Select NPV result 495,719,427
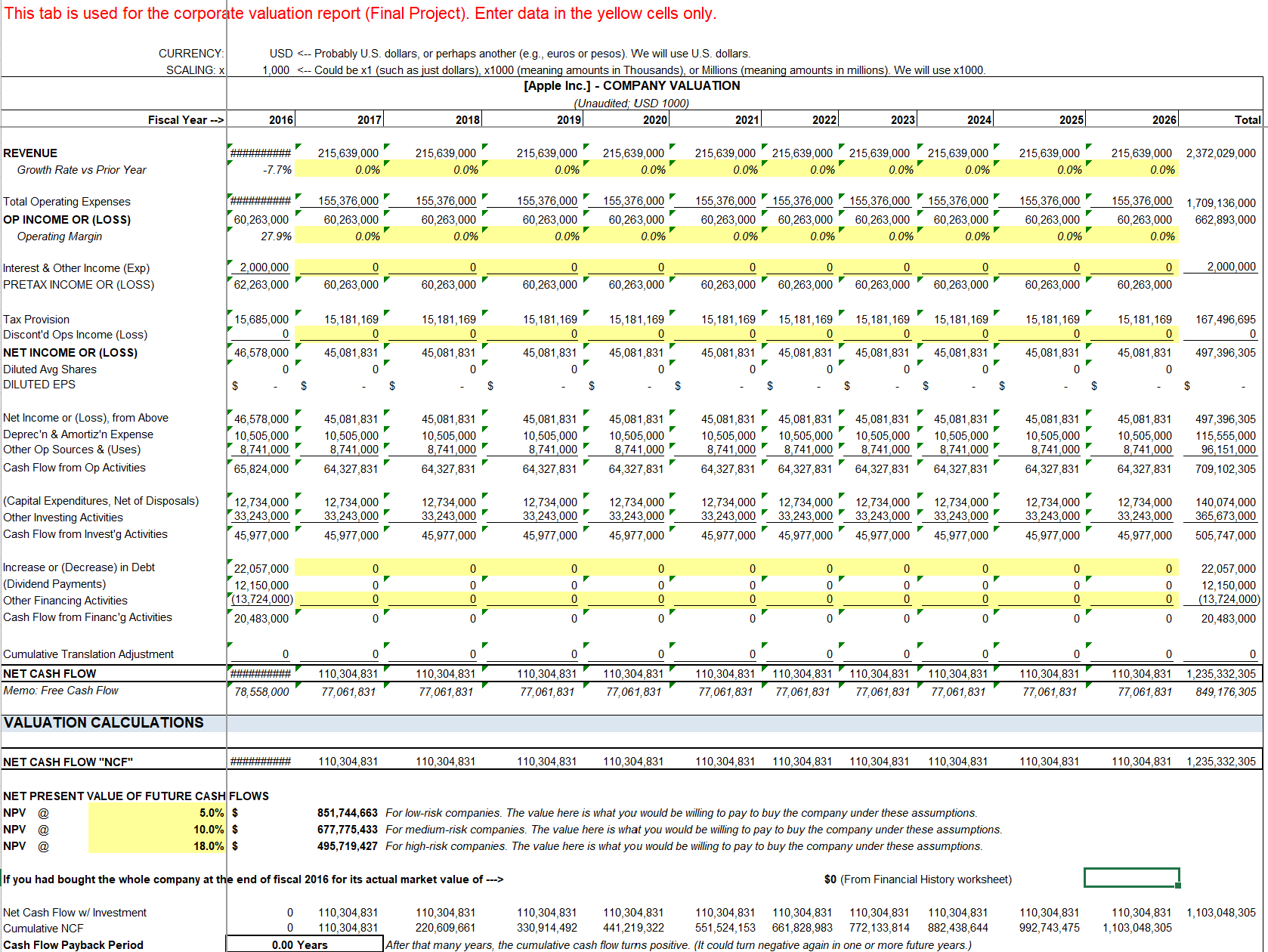This screenshot has width=1268, height=952. (x=347, y=846)
